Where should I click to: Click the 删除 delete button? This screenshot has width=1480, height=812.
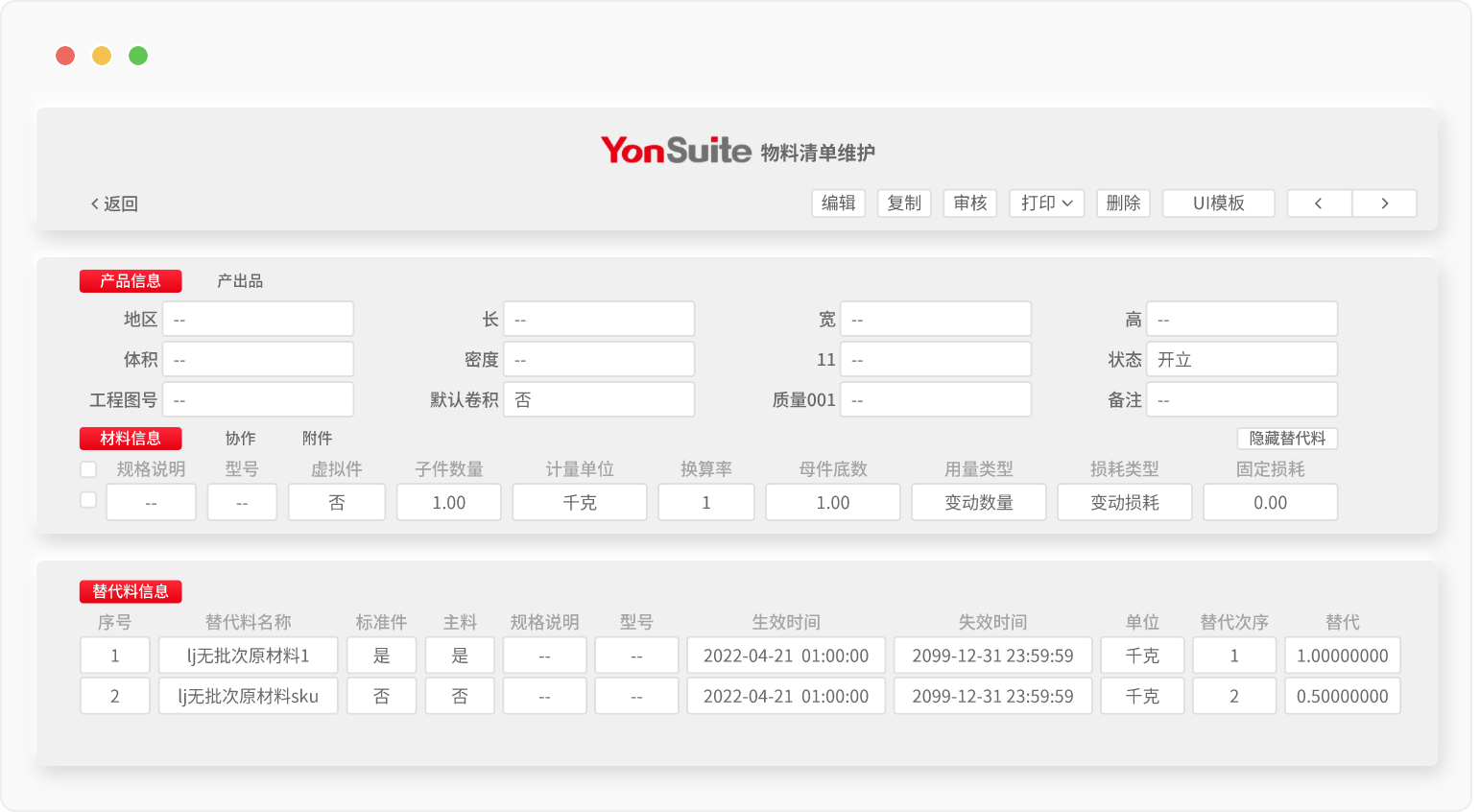coord(1123,203)
